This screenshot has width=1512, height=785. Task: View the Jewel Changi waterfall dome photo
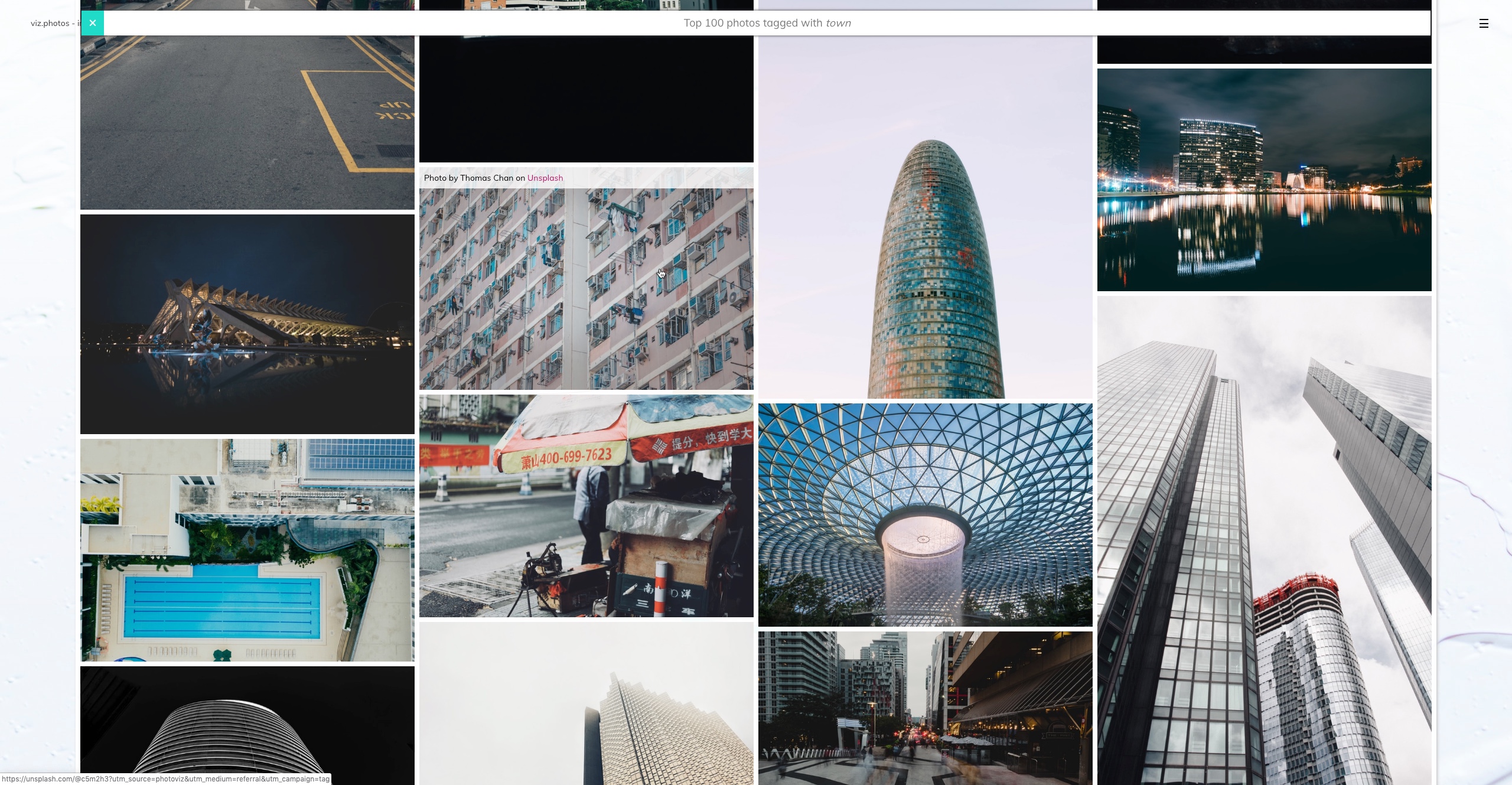925,514
